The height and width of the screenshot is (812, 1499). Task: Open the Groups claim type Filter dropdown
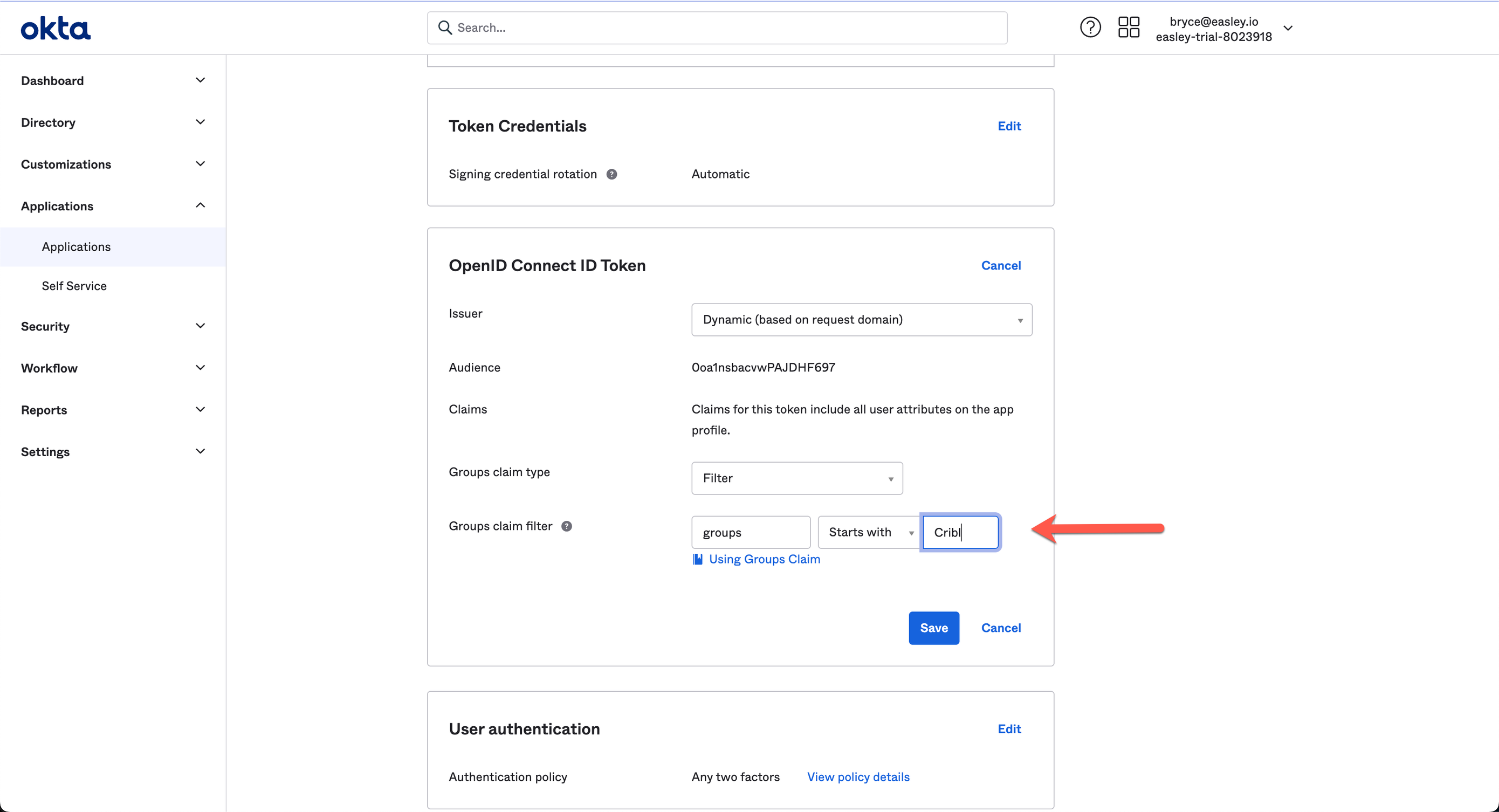pyautogui.click(x=796, y=478)
